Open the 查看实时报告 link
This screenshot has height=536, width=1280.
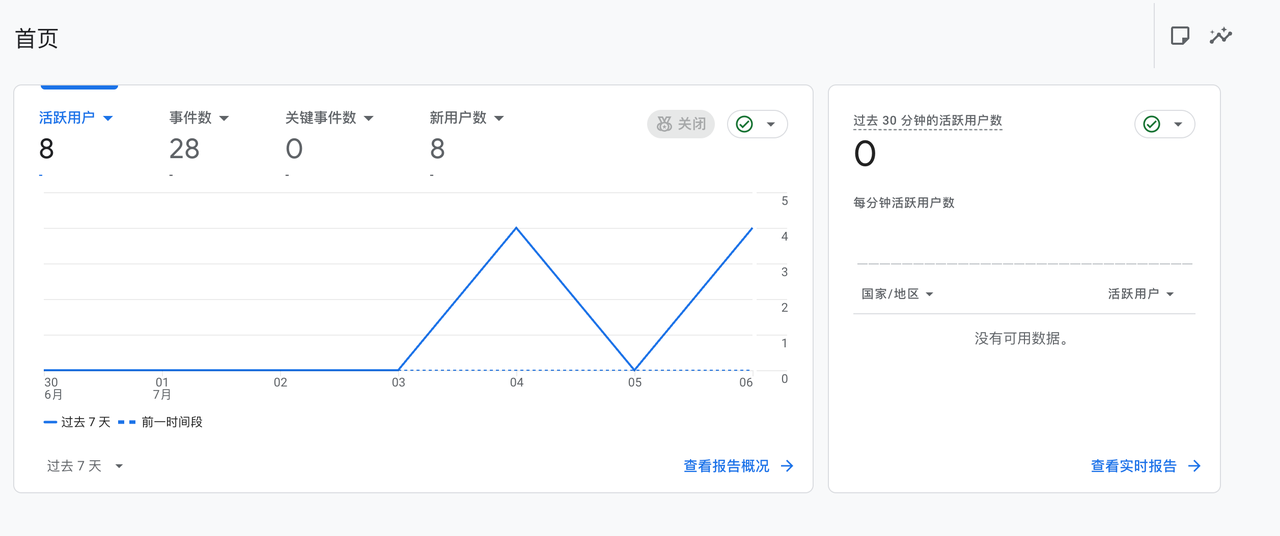1145,466
